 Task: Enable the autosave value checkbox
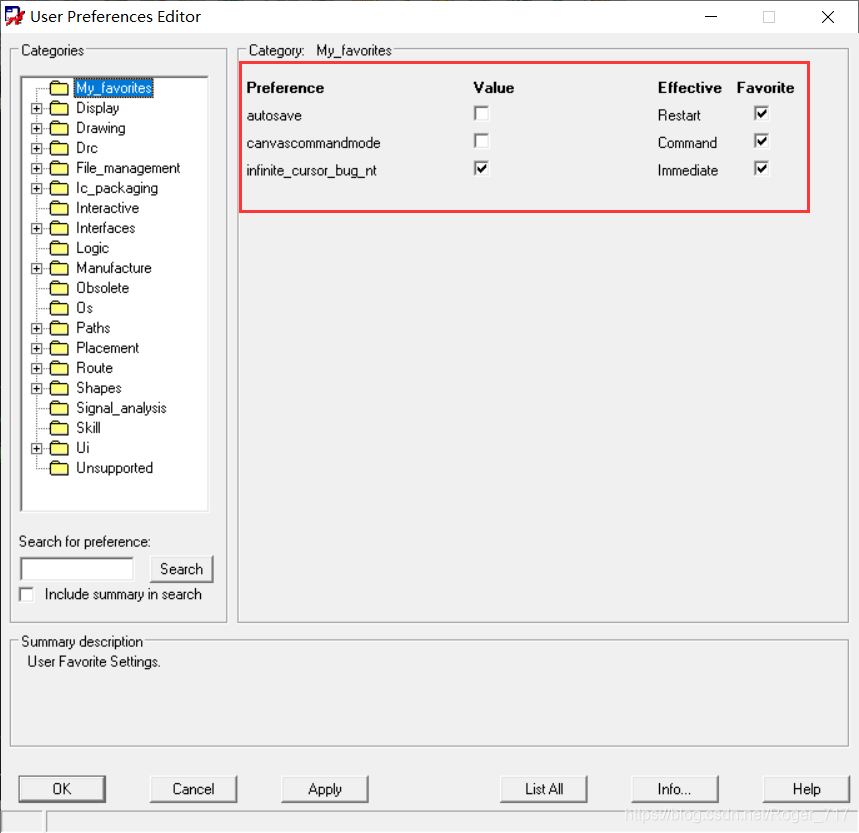[482, 114]
